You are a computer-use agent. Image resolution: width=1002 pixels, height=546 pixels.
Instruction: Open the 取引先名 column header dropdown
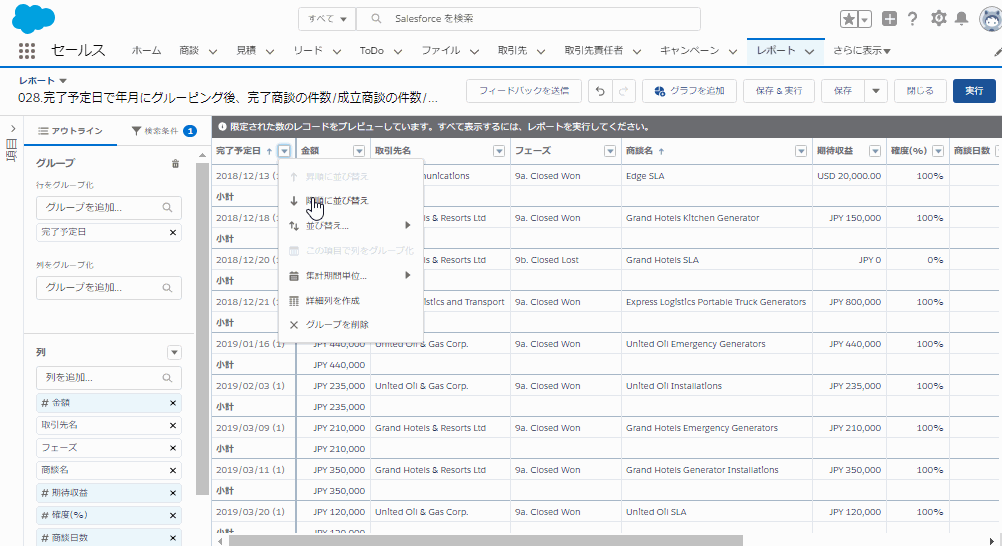pos(499,151)
